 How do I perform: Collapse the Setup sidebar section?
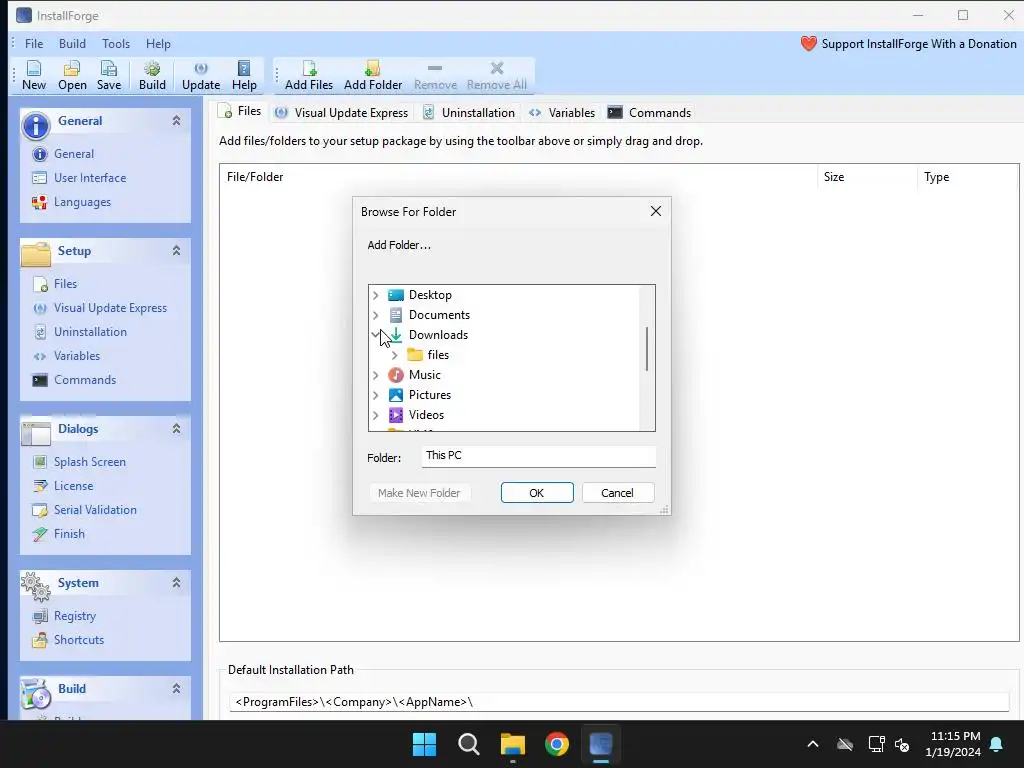(176, 251)
